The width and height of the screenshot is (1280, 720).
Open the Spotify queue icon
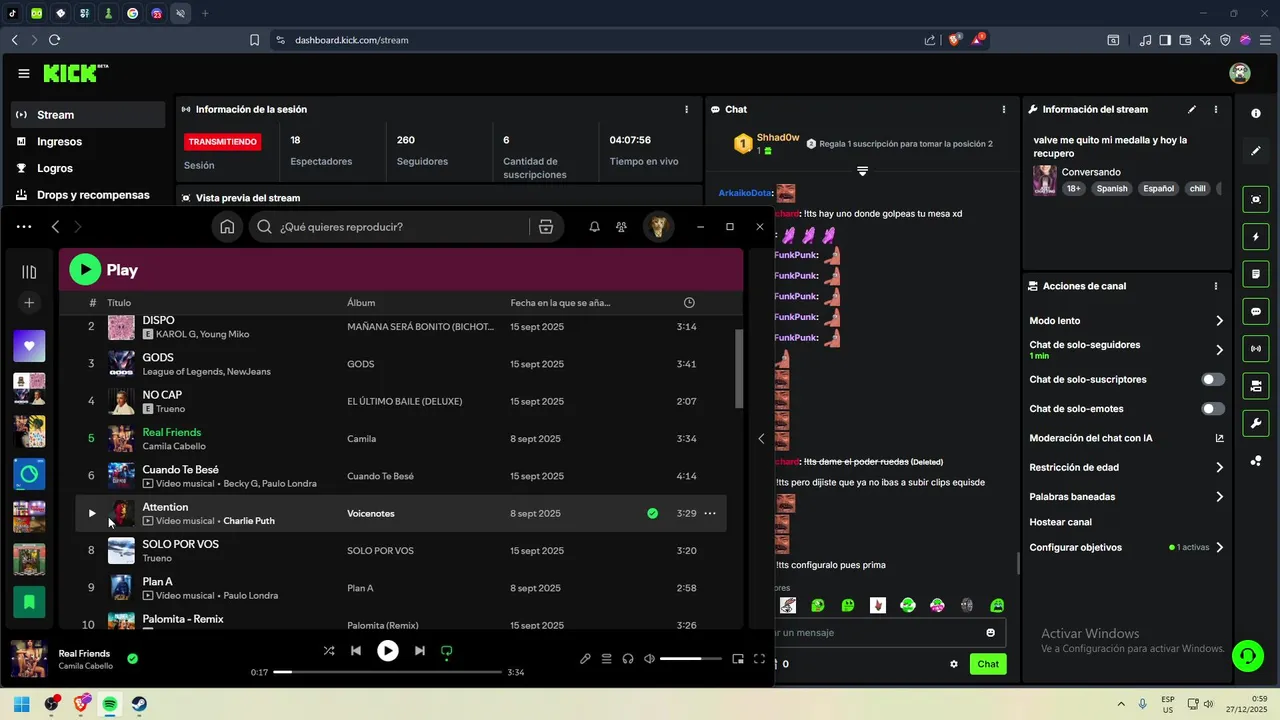point(606,659)
